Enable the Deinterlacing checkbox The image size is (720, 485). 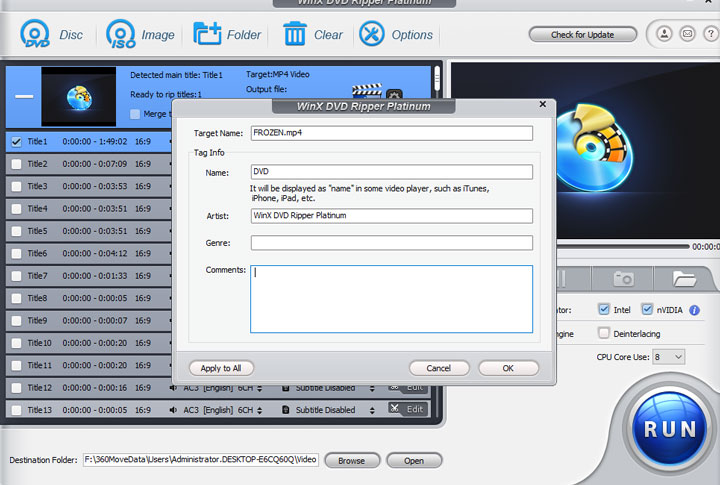pos(604,333)
